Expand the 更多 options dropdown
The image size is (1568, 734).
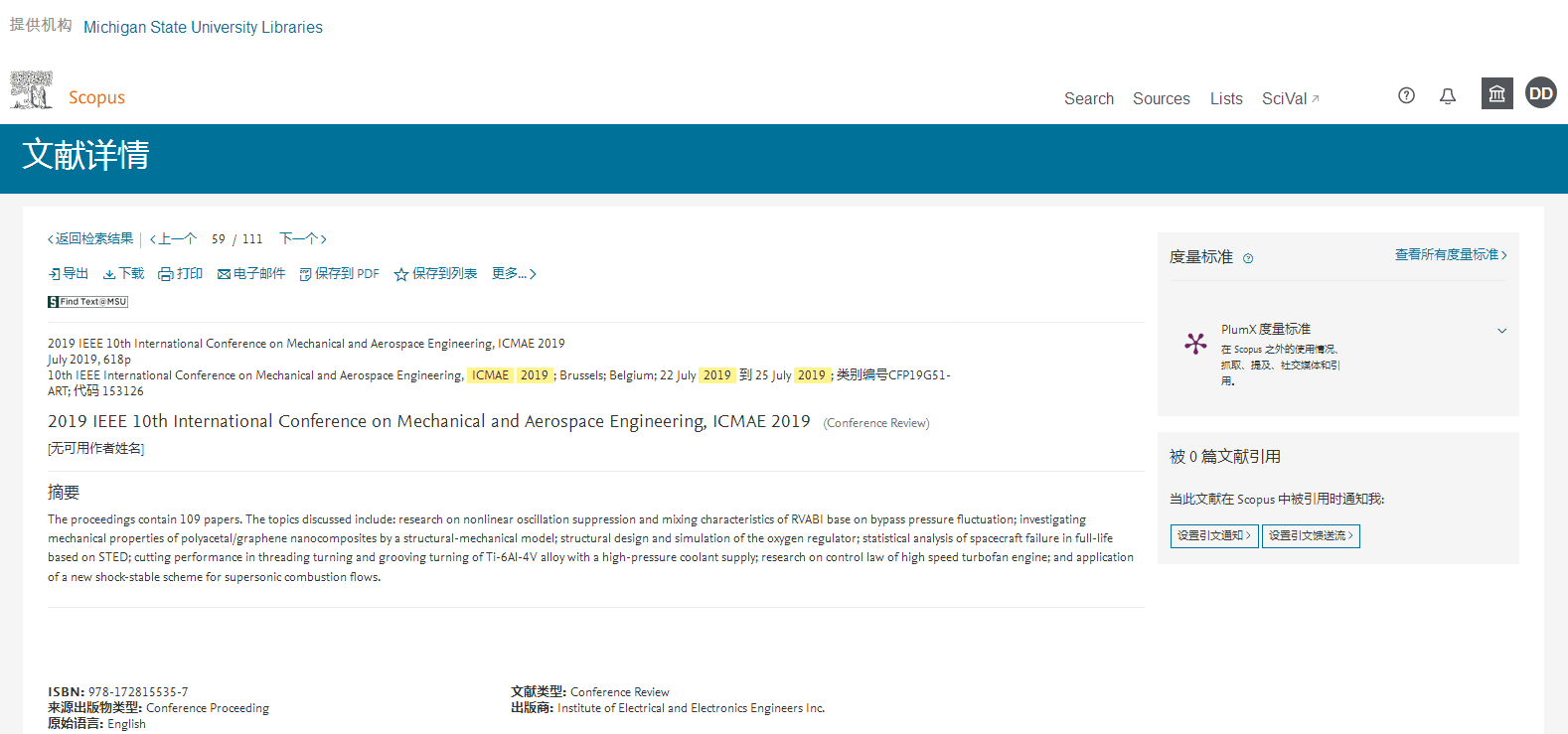514,274
